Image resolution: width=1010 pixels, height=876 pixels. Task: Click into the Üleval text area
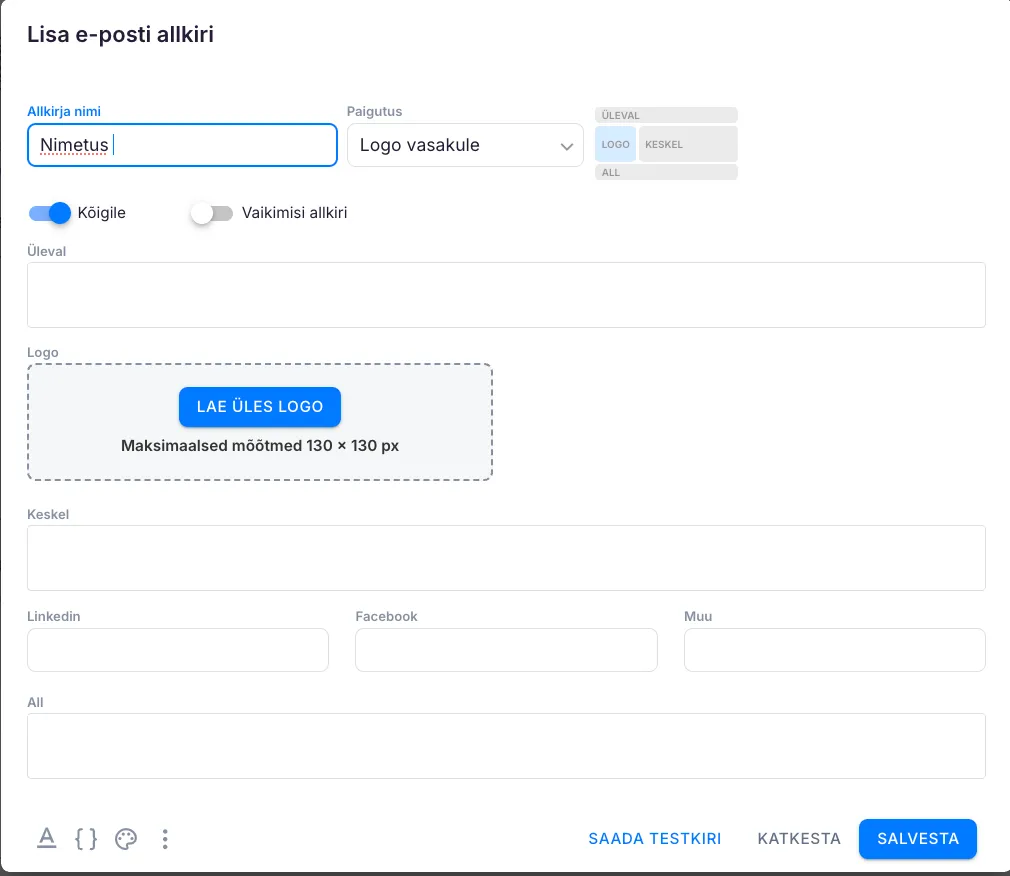(506, 295)
